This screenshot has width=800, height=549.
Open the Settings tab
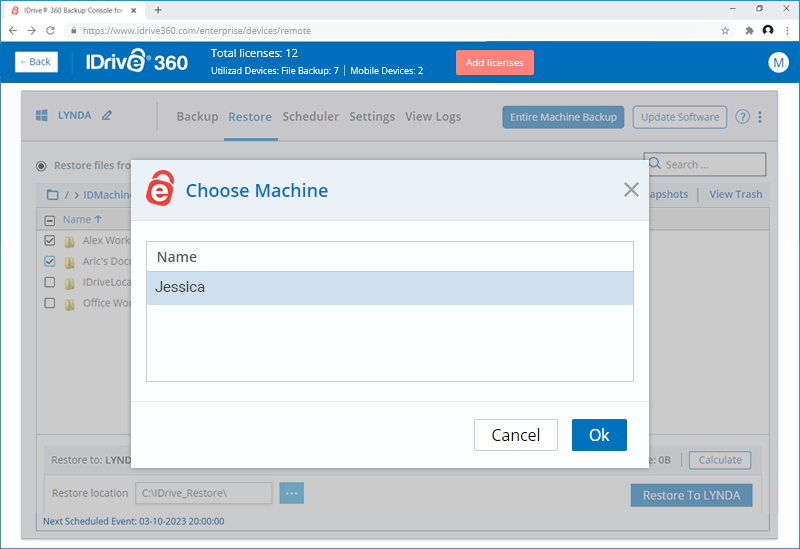pyautogui.click(x=372, y=117)
